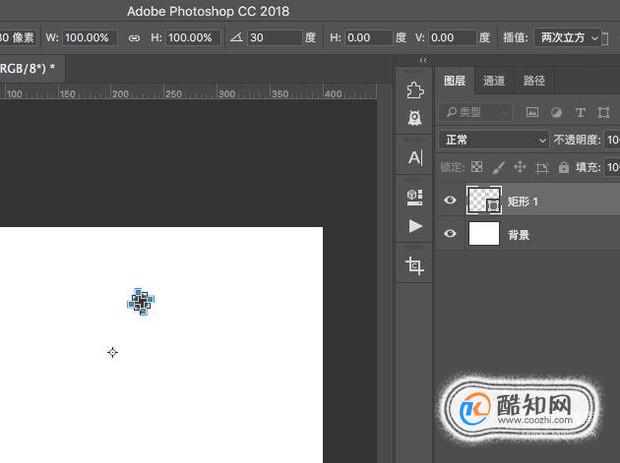Open the layer filter 类型 dropdown
The height and width of the screenshot is (463, 620).
(476, 113)
